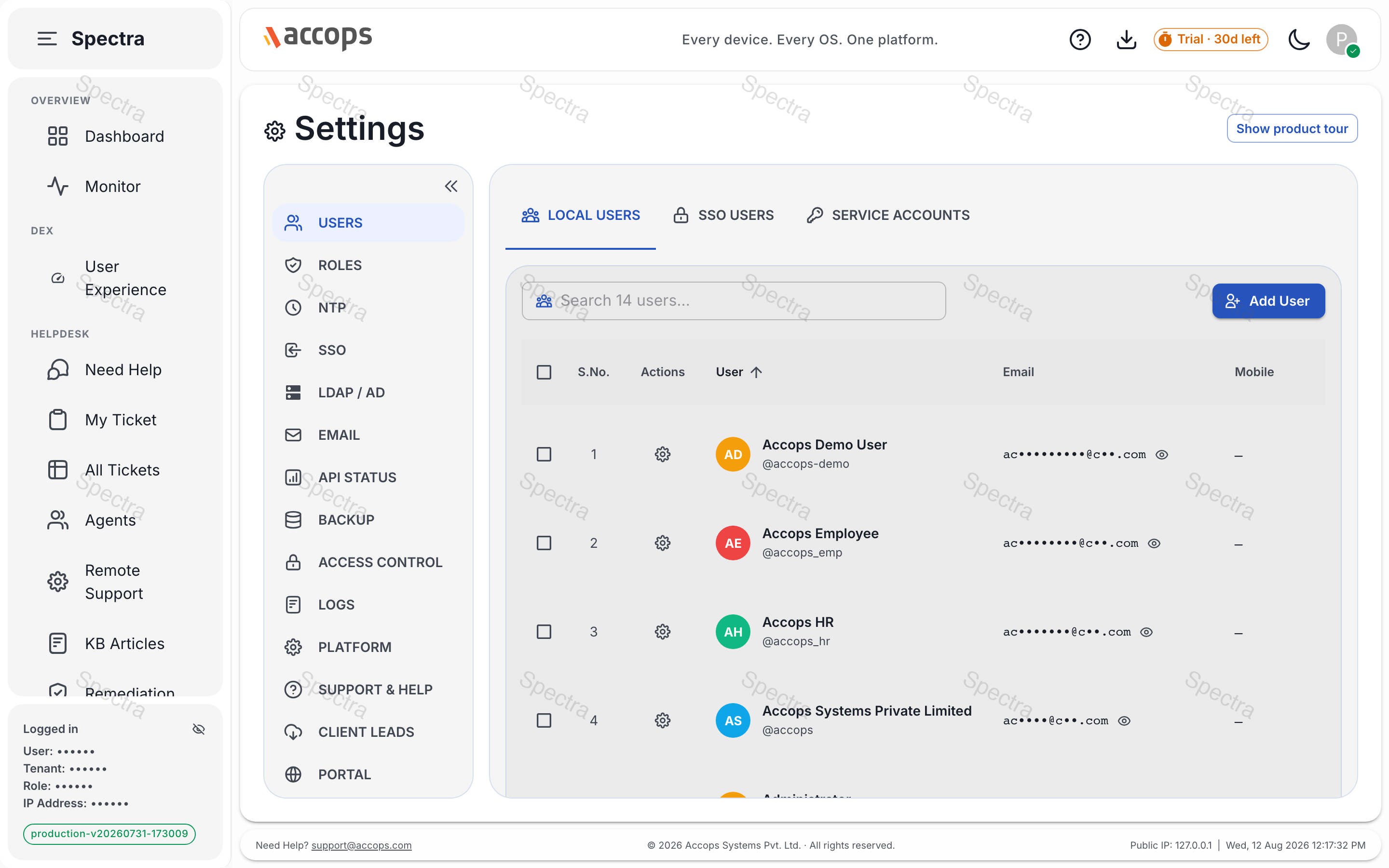Open Need Help section
This screenshot has width=1389, height=868.
[115, 370]
